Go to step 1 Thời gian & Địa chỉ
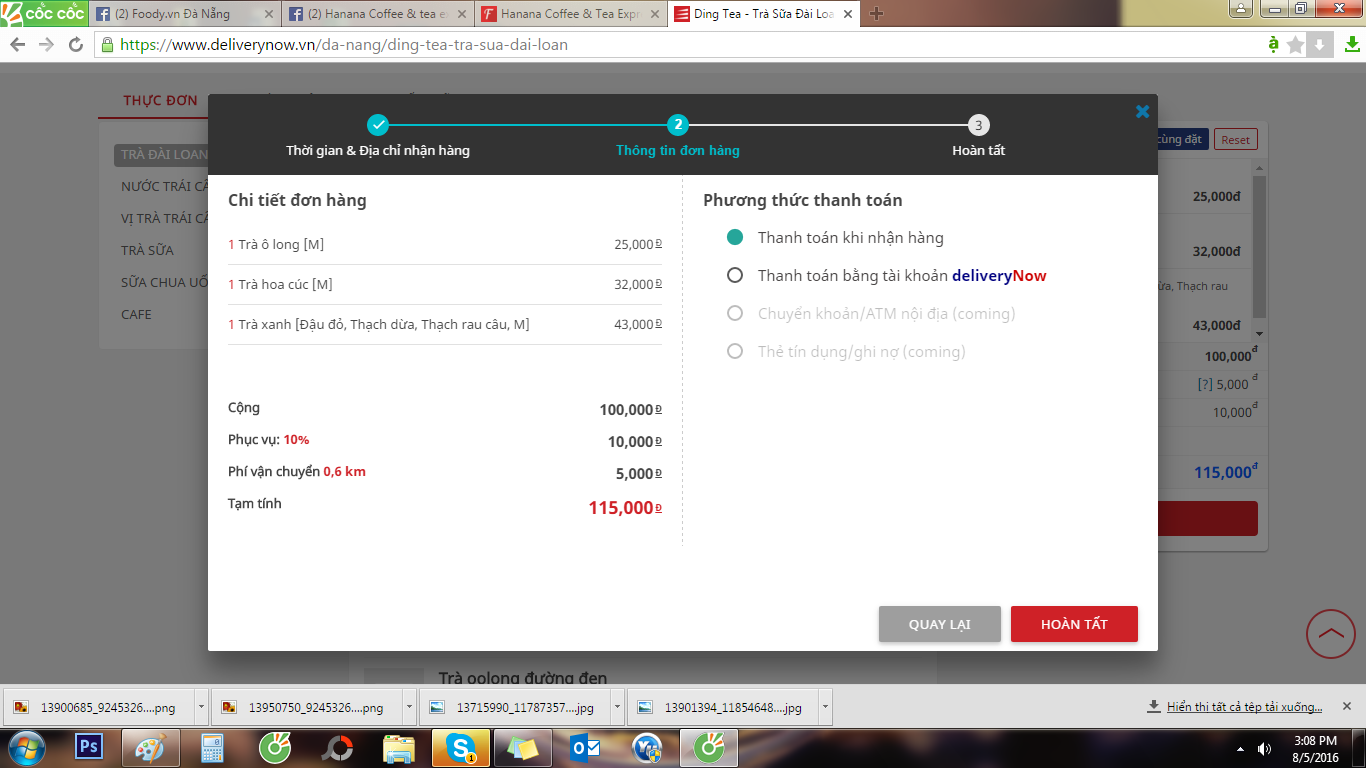This screenshot has height=768, width=1366. [x=377, y=125]
